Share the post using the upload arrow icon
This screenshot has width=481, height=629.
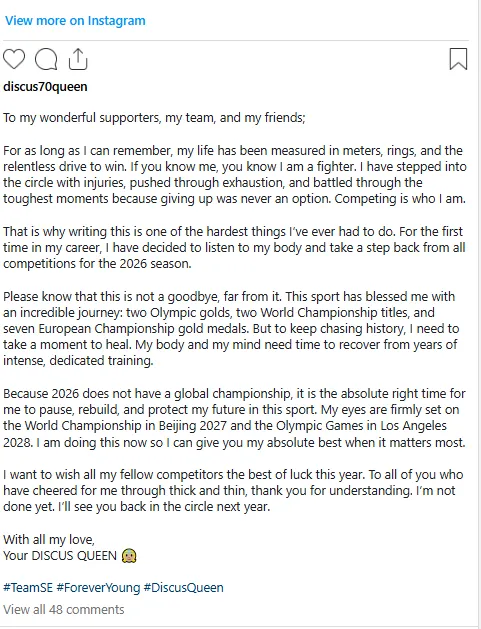78,59
